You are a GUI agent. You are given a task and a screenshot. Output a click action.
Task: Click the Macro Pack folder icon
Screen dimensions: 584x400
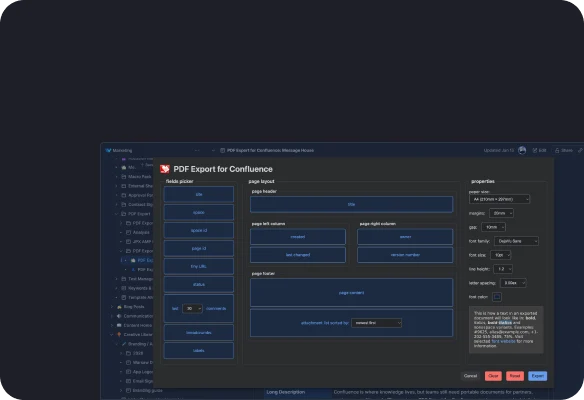click(124, 177)
